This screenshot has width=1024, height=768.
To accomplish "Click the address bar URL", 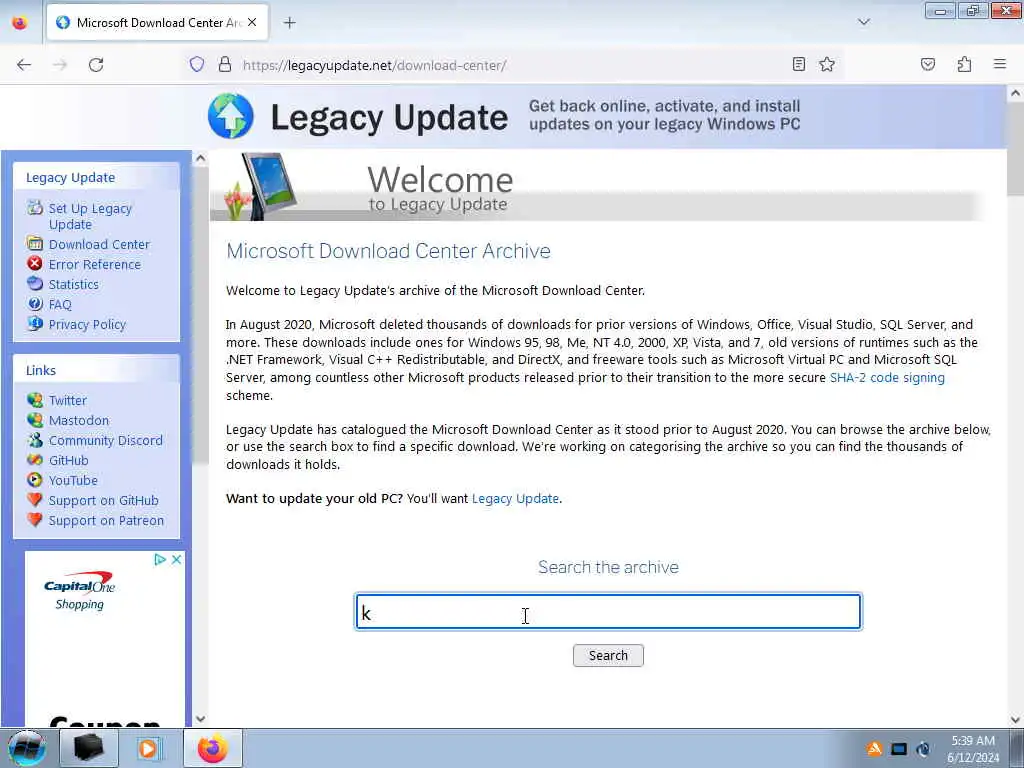I will pos(374,65).
